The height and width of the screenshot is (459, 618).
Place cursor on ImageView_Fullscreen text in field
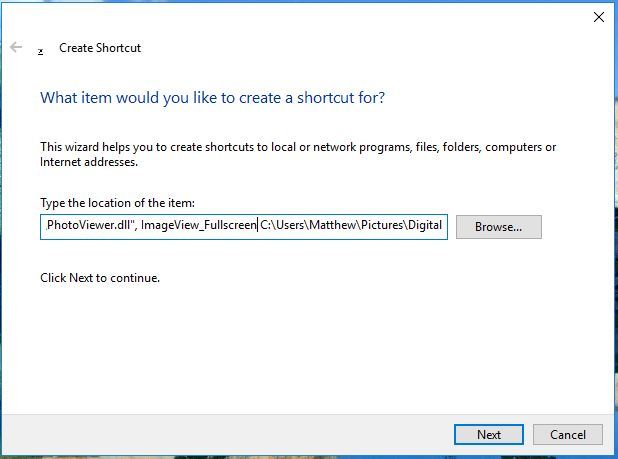tap(198, 225)
